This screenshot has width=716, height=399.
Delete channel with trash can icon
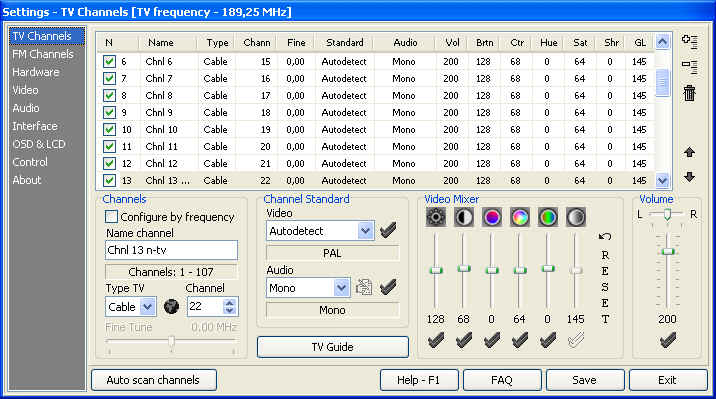point(690,93)
